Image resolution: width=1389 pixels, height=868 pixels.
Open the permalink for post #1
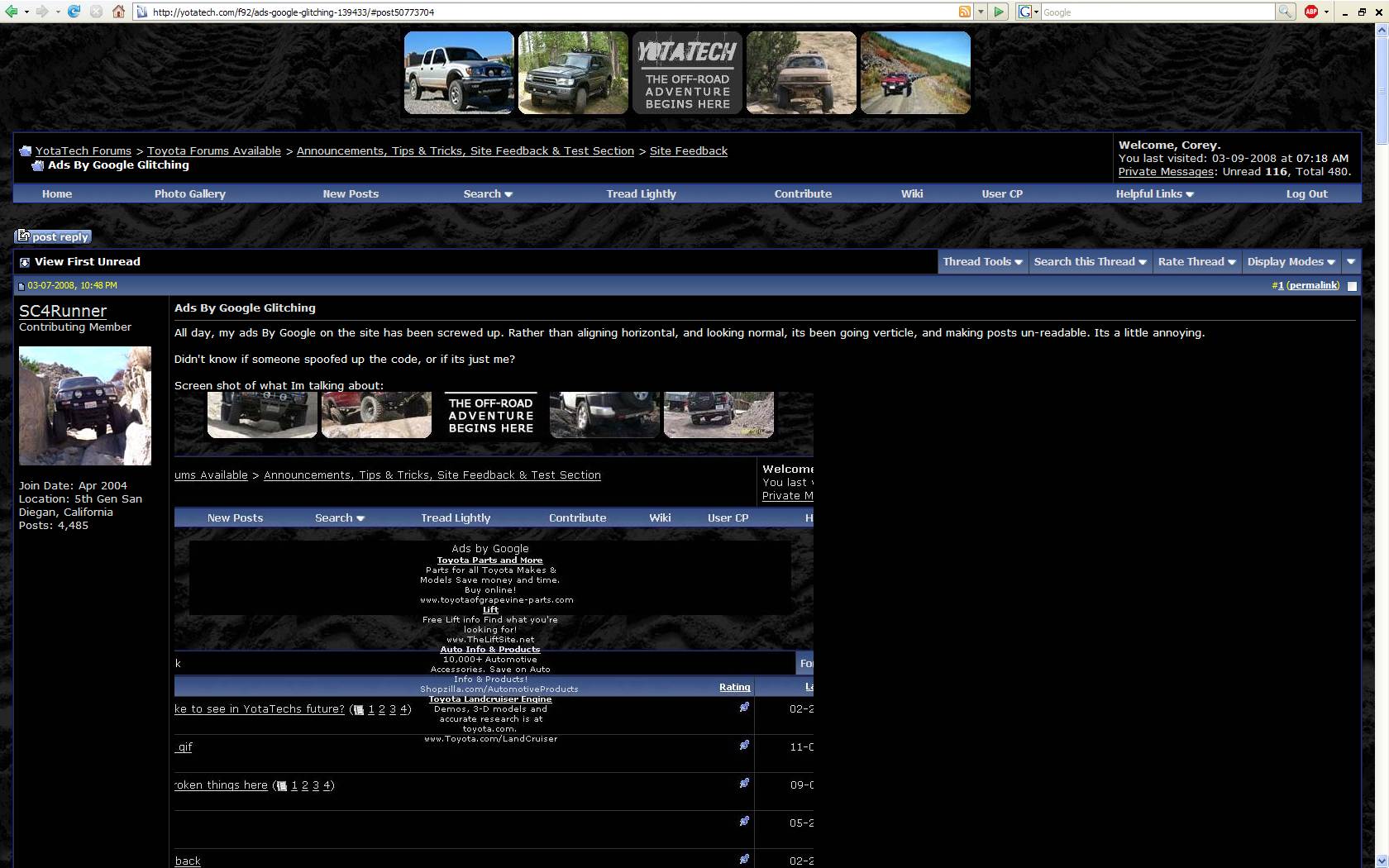pyautogui.click(x=1314, y=285)
